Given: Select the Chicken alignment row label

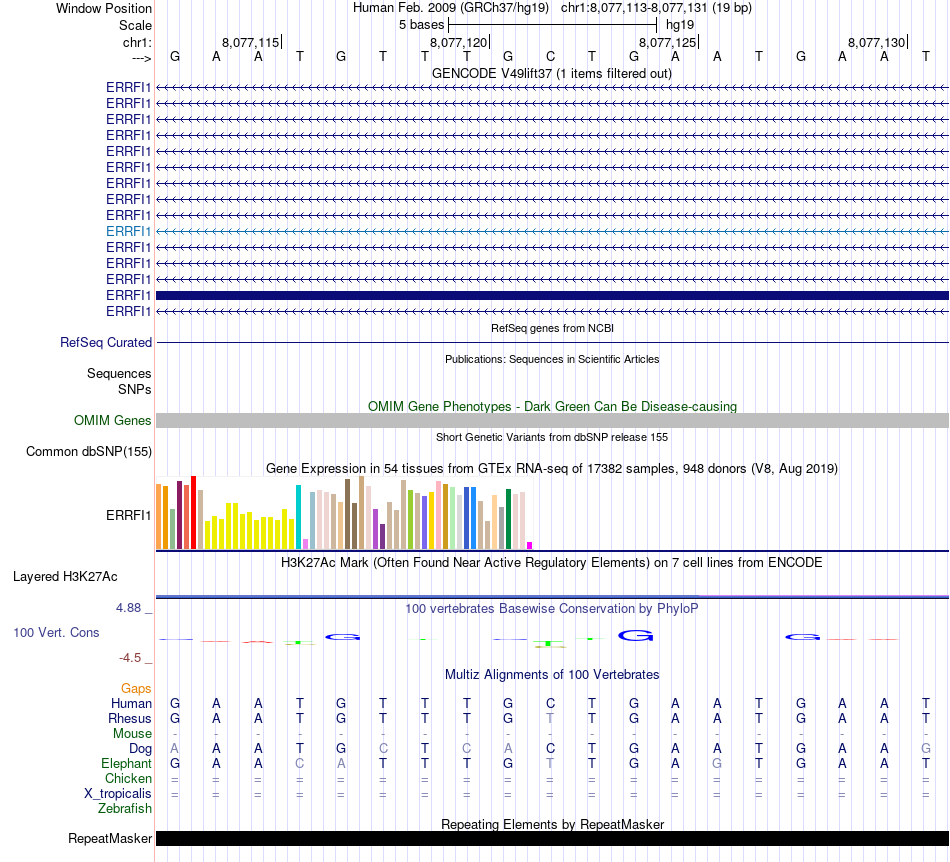Looking at the screenshot, I should click(x=128, y=778).
